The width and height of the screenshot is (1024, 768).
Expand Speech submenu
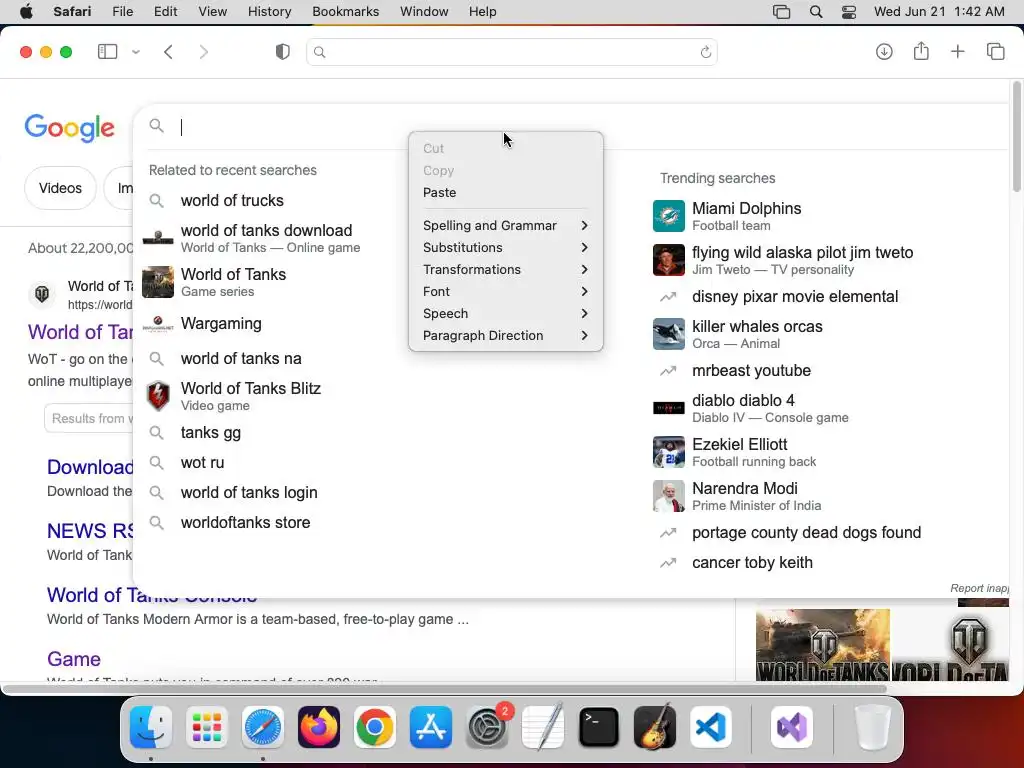pyautogui.click(x=505, y=313)
